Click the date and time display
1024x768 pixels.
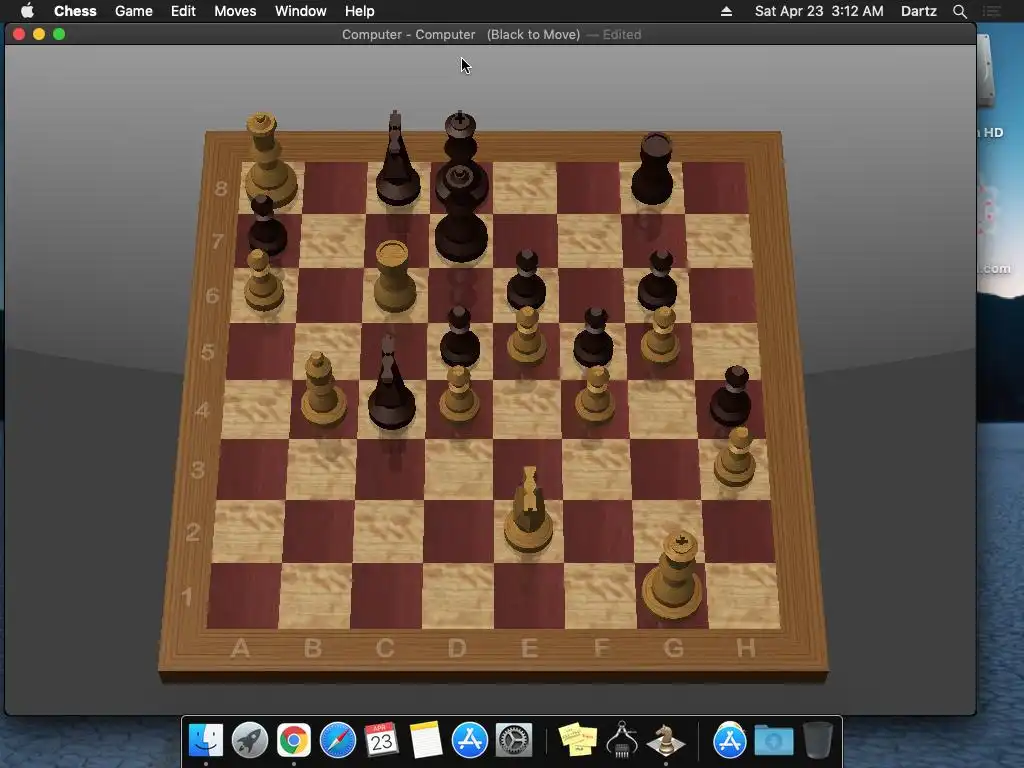pyautogui.click(x=819, y=11)
